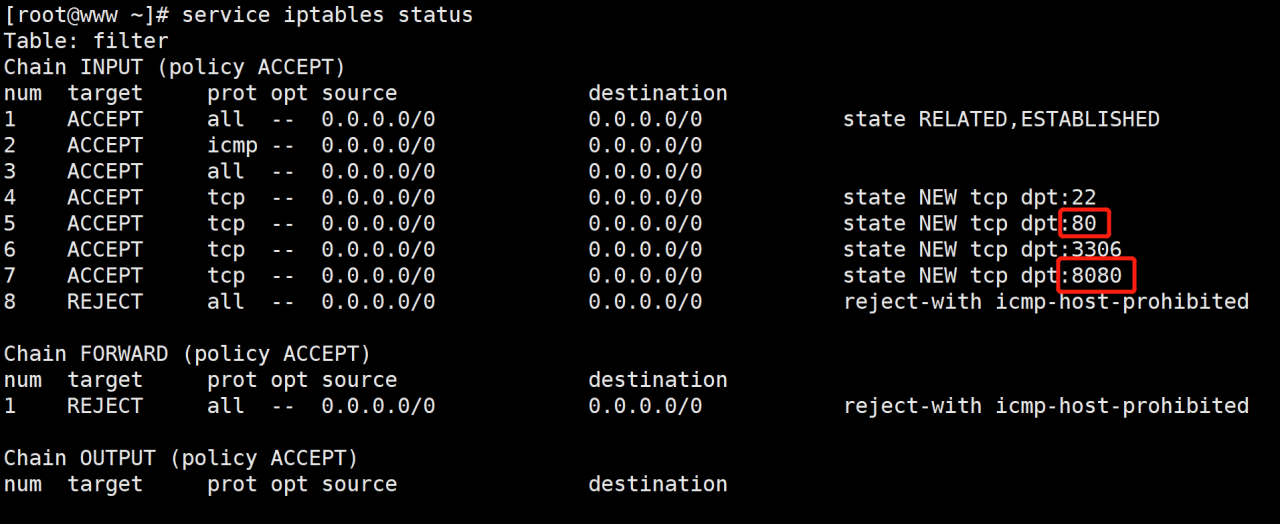Click rule number 7 in Chain INPUT
The image size is (1280, 524).
coord(10,275)
